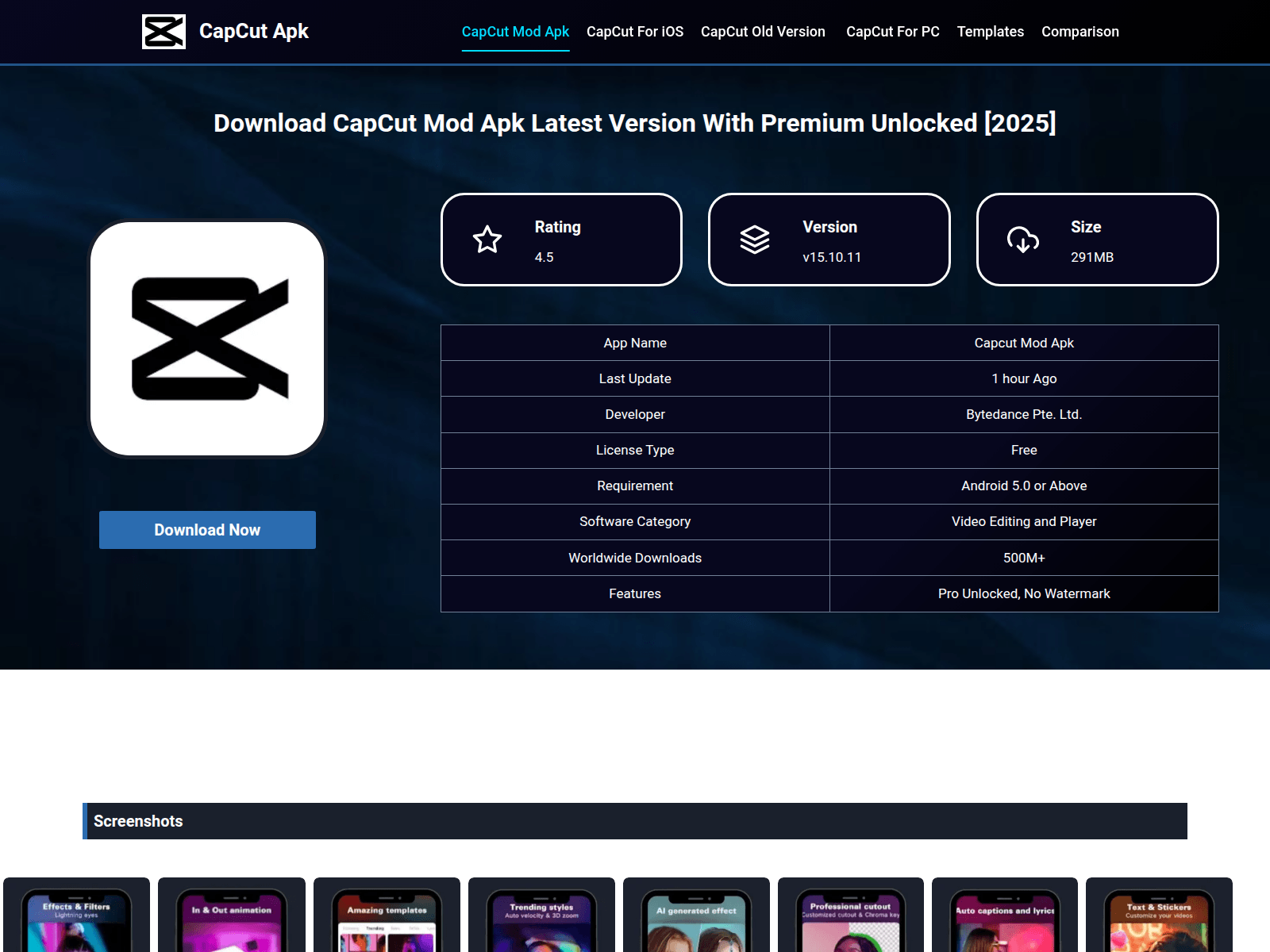This screenshot has height=952, width=1270.
Task: Open AI generated effect screenshot
Action: coord(696,915)
